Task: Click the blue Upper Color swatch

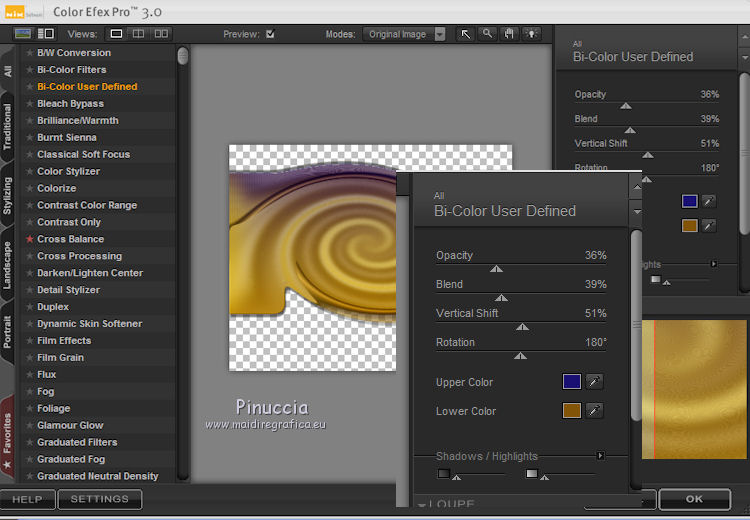Action: (572, 382)
